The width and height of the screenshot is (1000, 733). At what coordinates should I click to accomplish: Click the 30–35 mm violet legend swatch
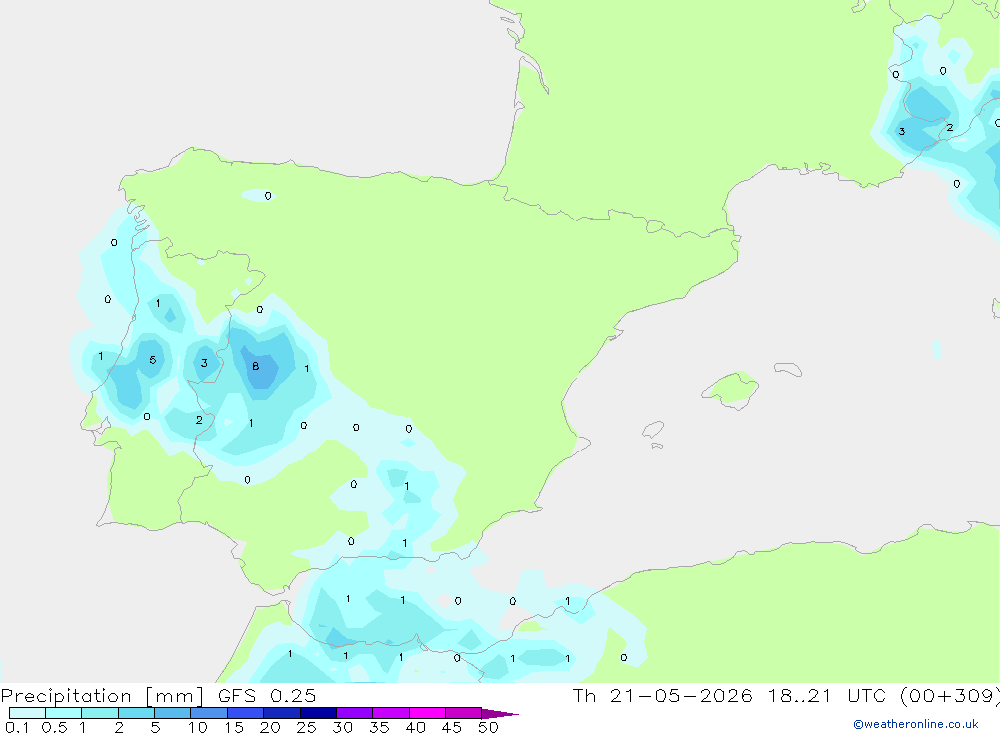tap(354, 713)
